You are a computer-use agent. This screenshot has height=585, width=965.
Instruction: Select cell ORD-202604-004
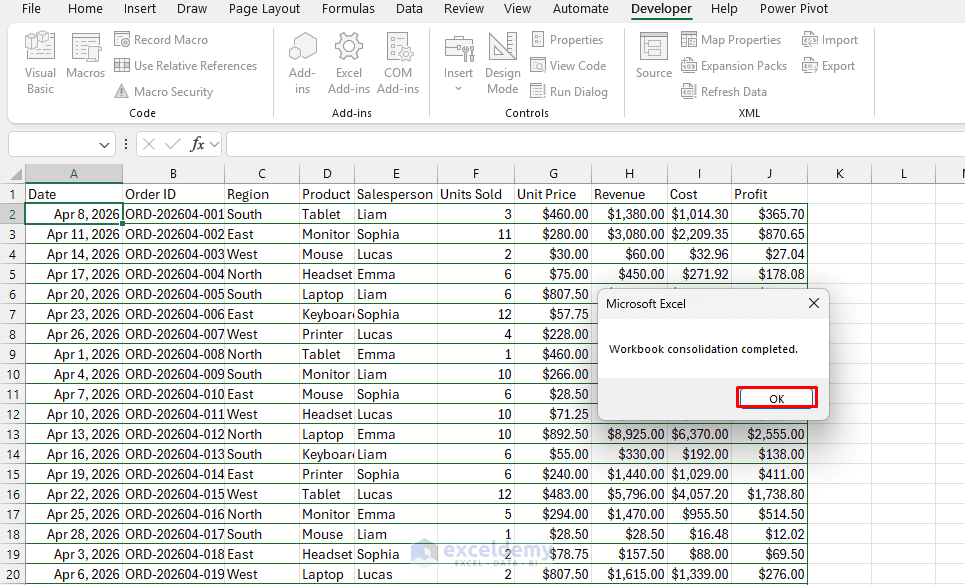coord(174,274)
